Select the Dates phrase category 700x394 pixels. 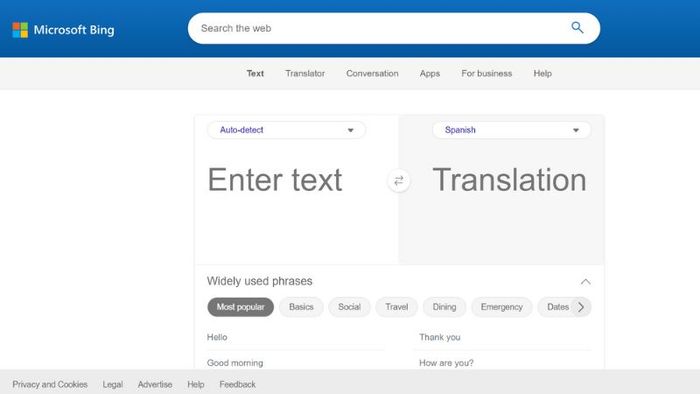click(x=558, y=307)
